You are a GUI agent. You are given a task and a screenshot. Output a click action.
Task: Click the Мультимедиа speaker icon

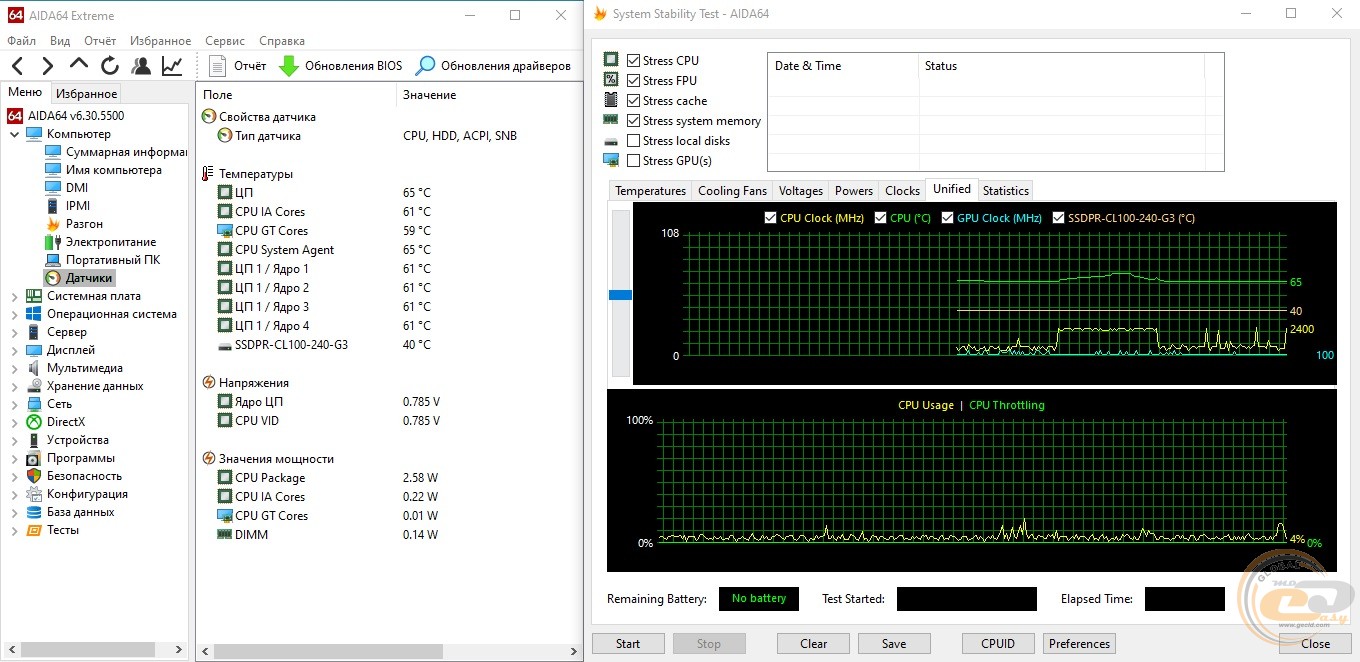[x=34, y=368]
